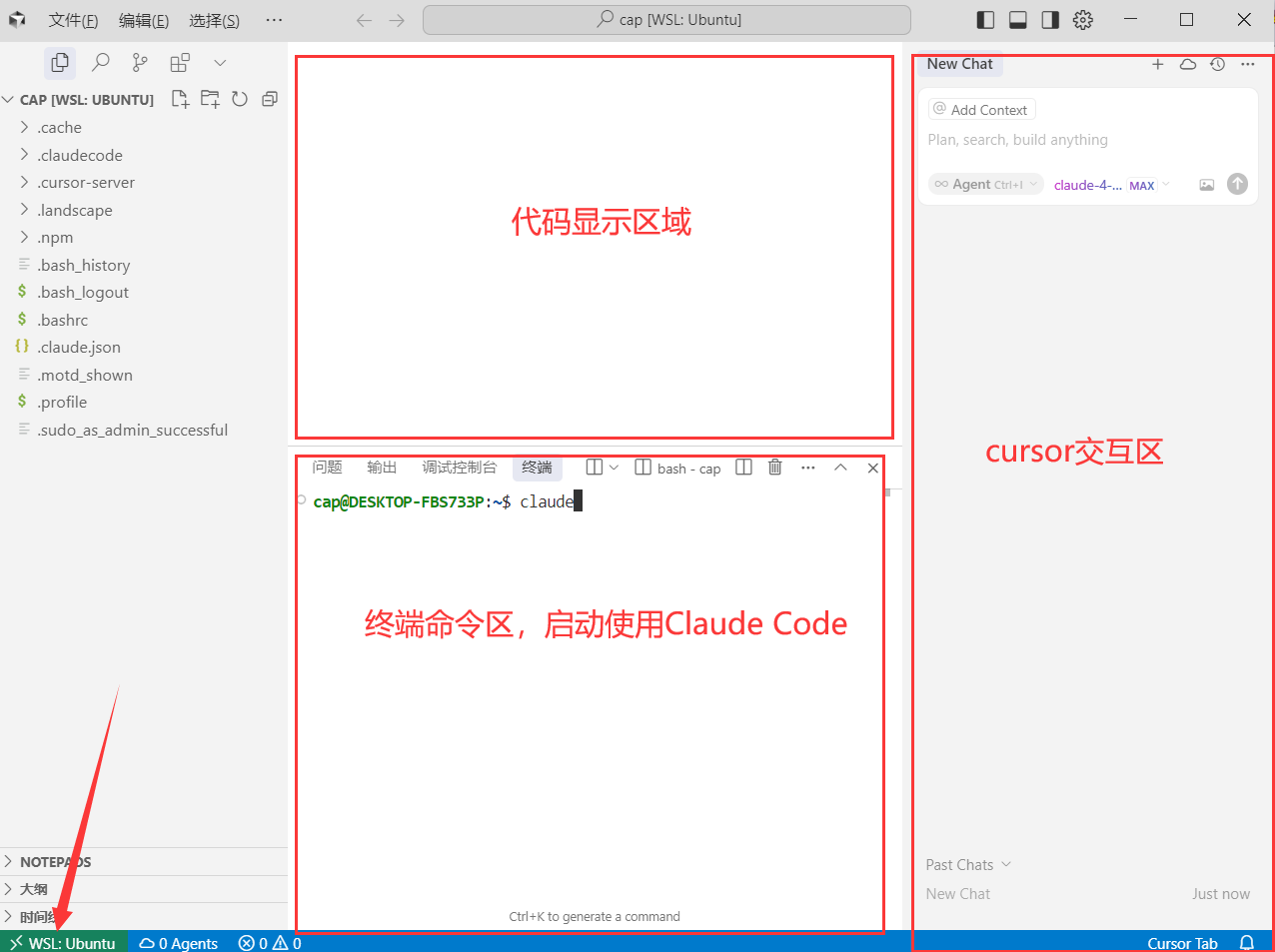Focus the Plan, search, build anything input

1087,140
